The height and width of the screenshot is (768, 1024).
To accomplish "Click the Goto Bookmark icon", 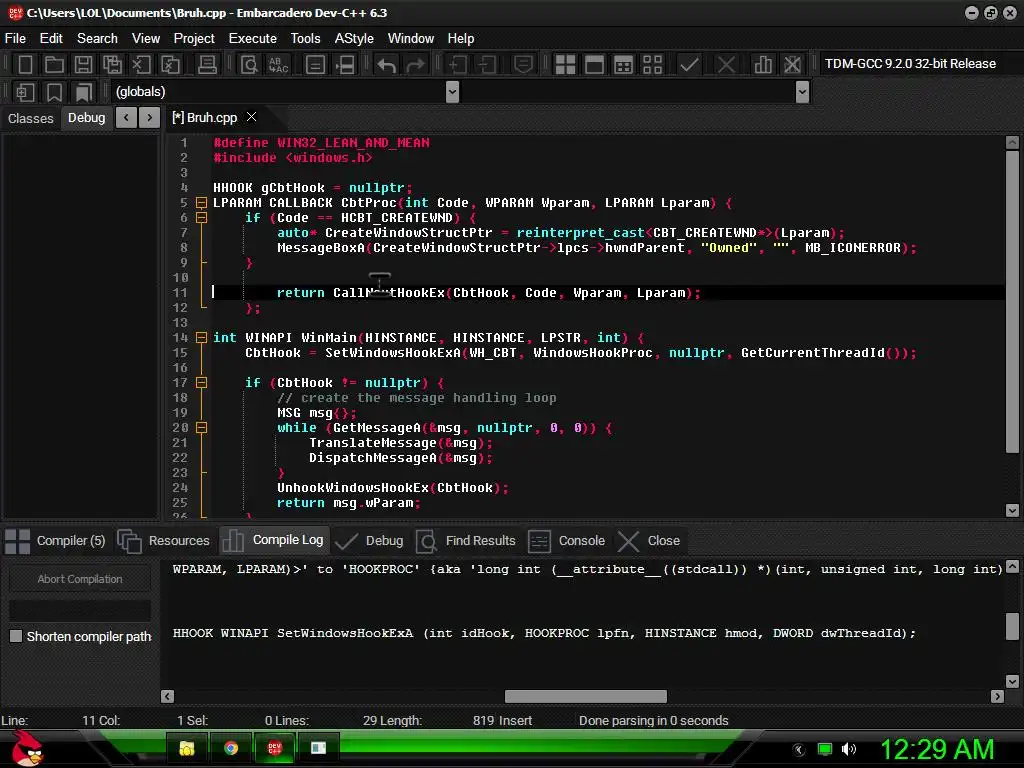I will 83,92.
